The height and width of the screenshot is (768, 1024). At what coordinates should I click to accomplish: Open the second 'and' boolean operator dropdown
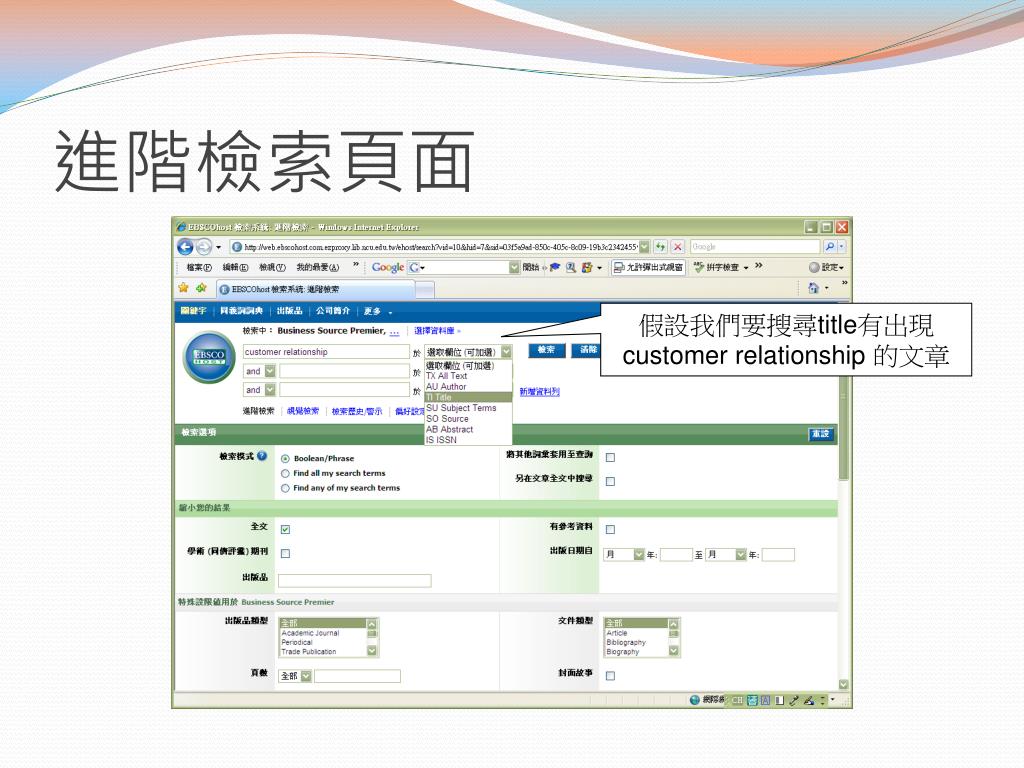(270, 390)
